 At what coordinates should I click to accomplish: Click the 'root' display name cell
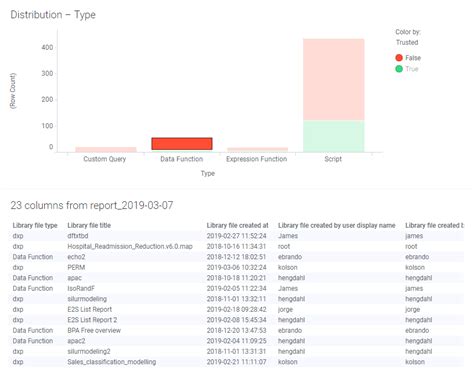[x=284, y=246]
